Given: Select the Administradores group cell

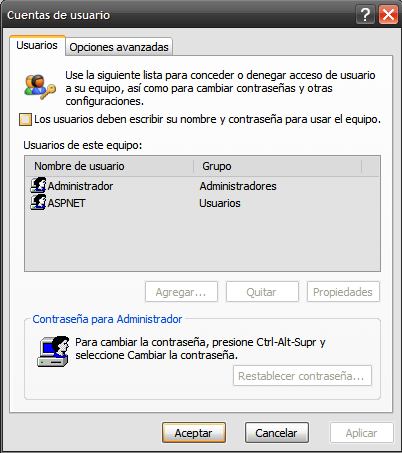Looking at the screenshot, I should pos(238,186).
